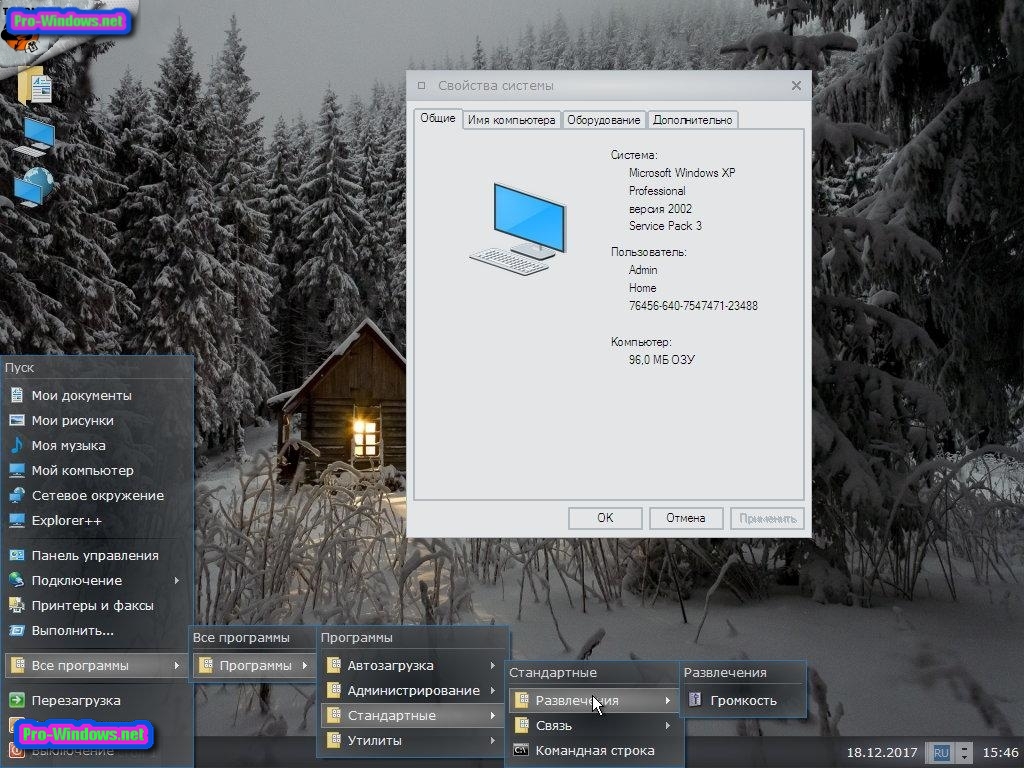Click the Подключение globe icon
Screen dimensions: 1024x768
click(x=17, y=580)
